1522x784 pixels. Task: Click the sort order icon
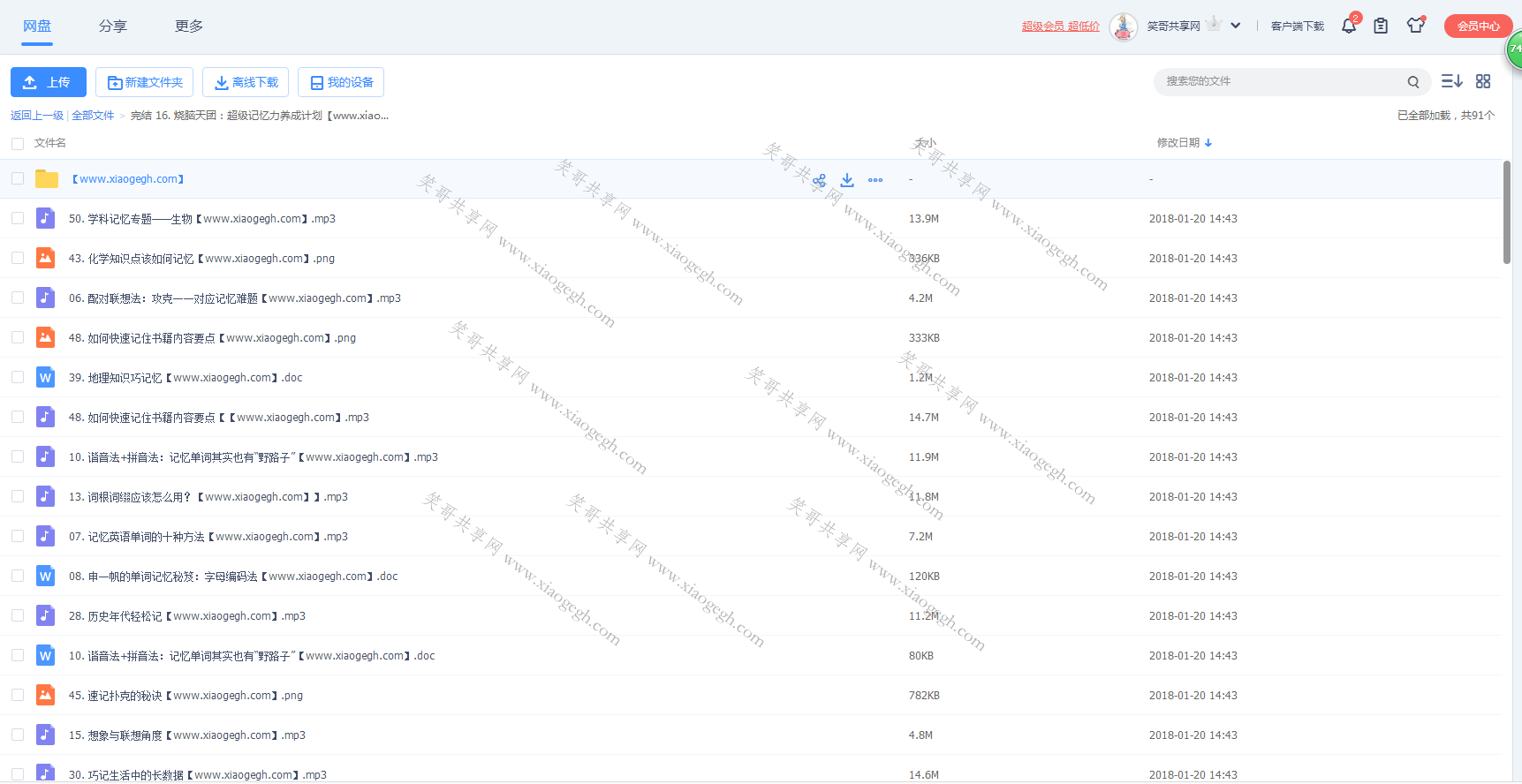[1451, 81]
